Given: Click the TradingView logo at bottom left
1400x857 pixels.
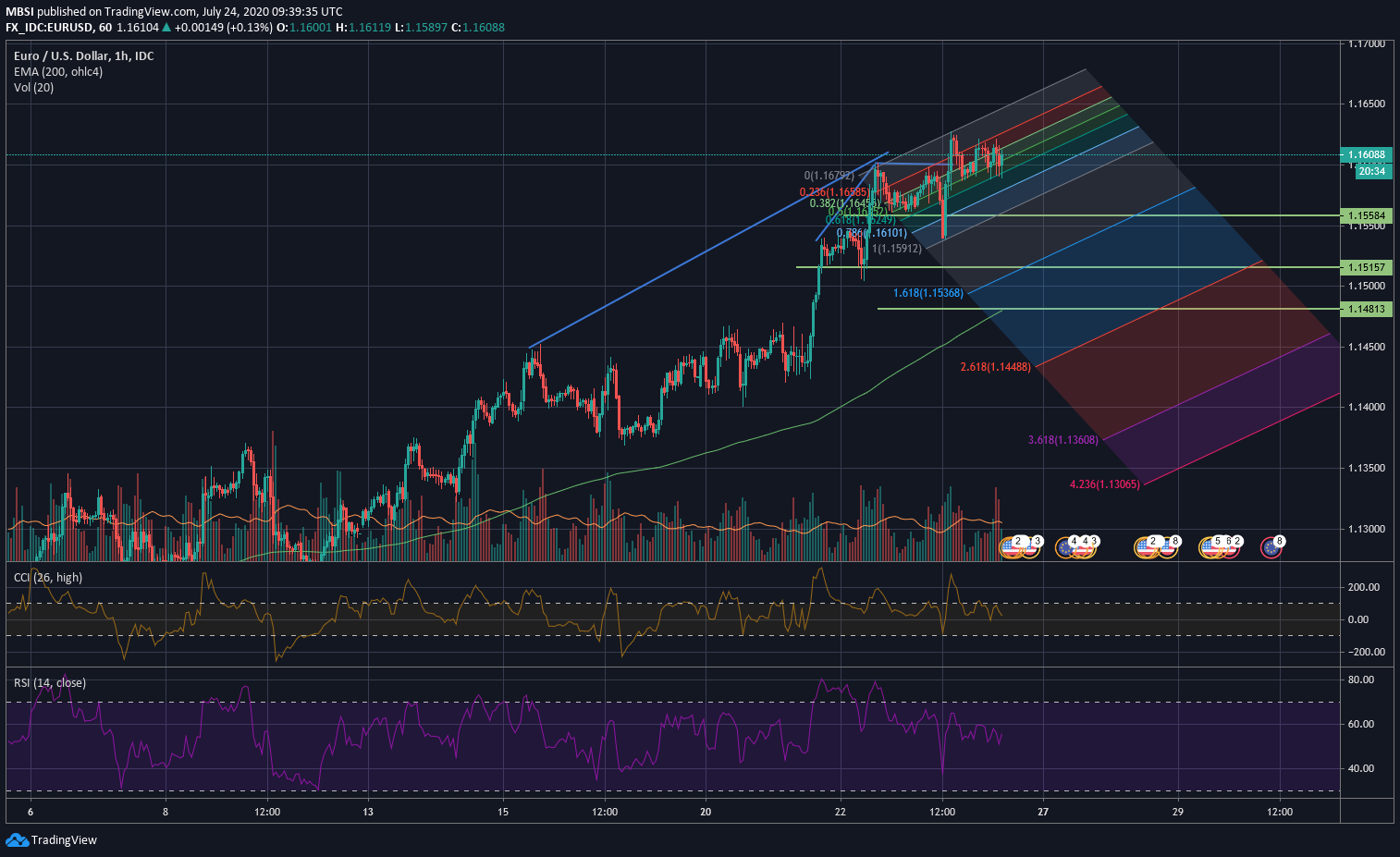Looking at the screenshot, I should (x=51, y=839).
